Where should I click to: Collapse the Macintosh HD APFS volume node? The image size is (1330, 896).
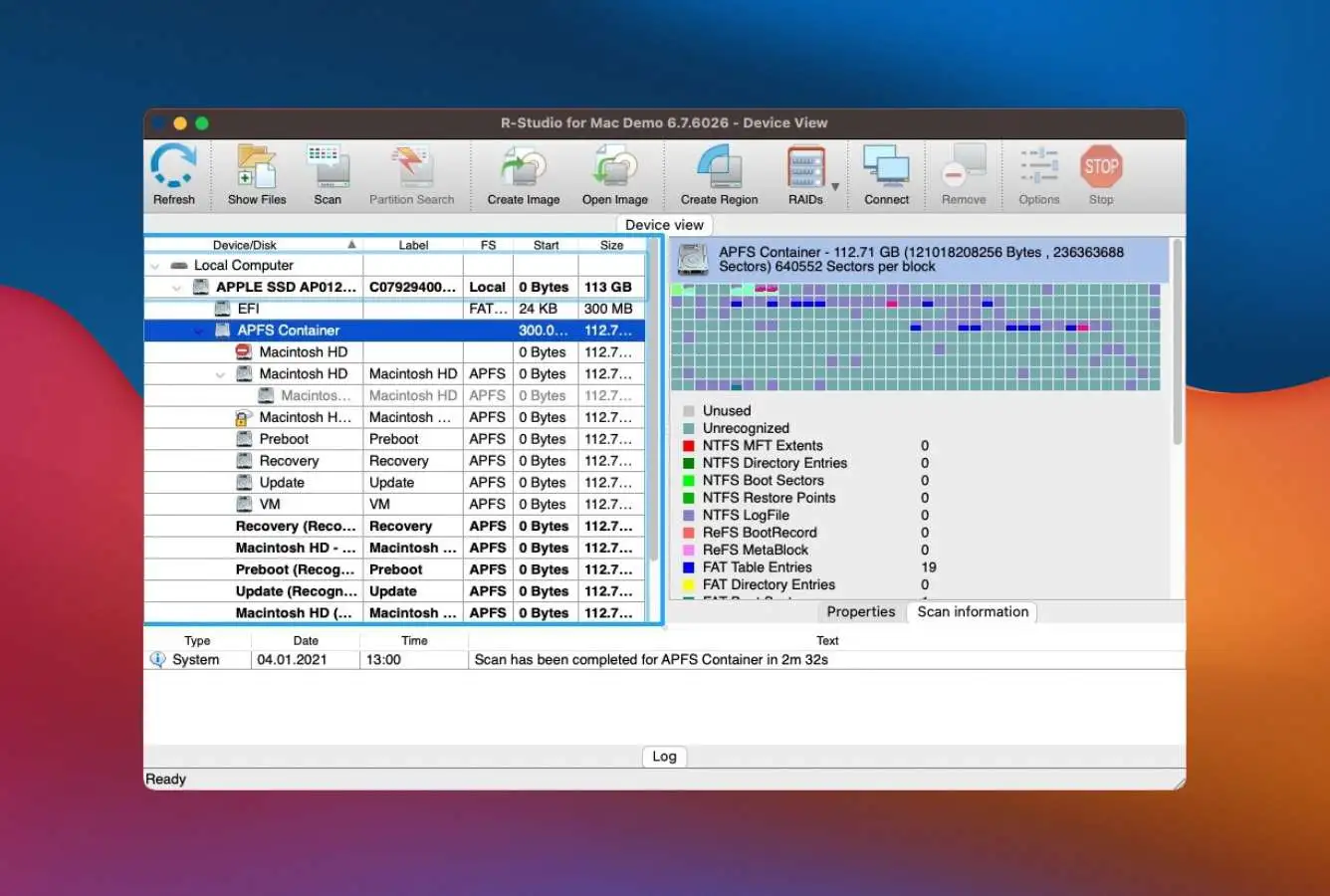(x=221, y=374)
